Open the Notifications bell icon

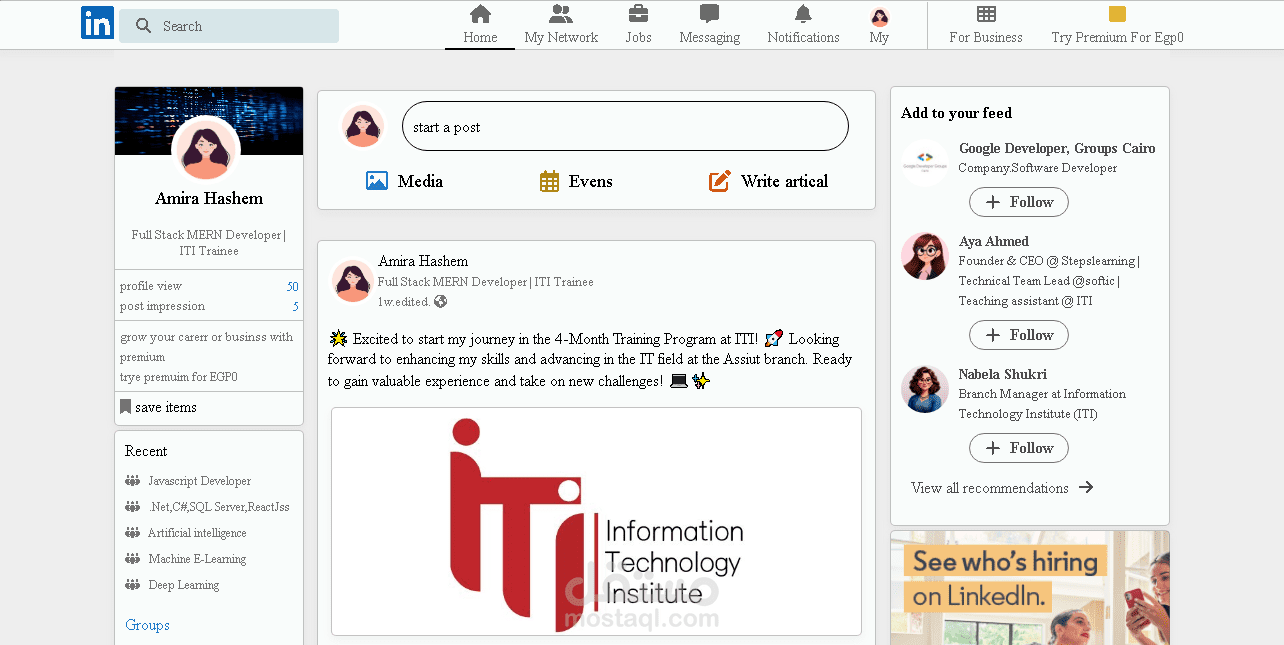(803, 14)
